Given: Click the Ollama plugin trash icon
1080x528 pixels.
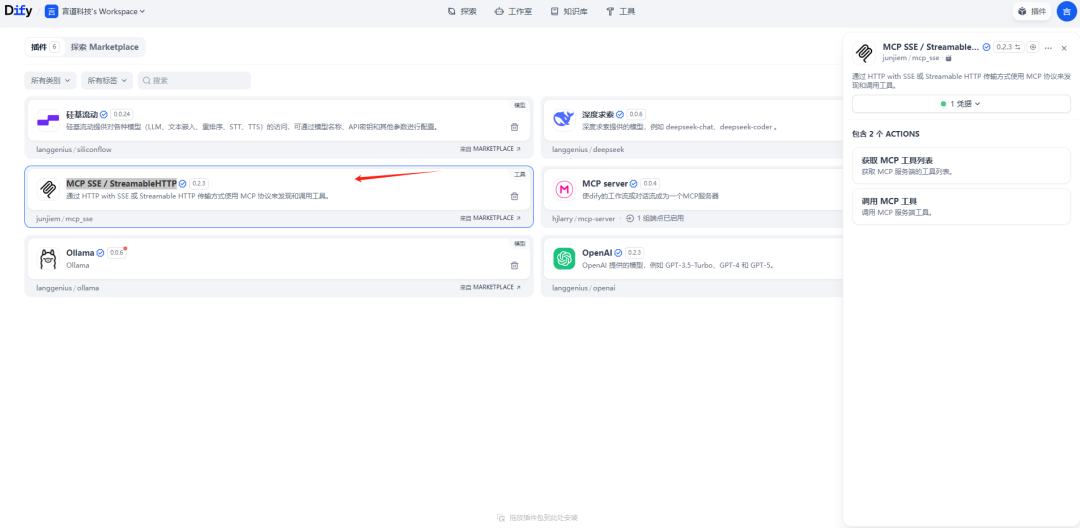Looking at the screenshot, I should tap(514, 265).
